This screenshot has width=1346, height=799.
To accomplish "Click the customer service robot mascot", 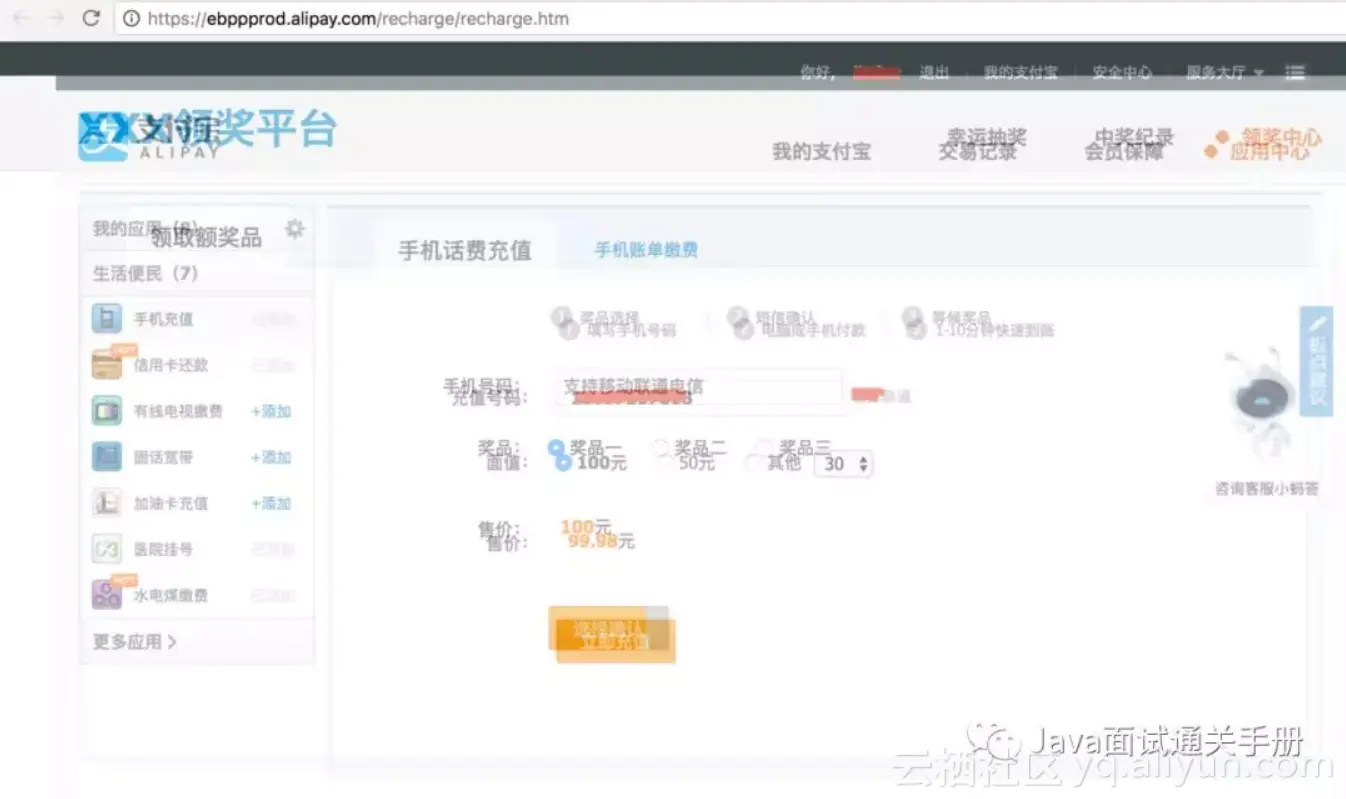I will (1263, 402).
